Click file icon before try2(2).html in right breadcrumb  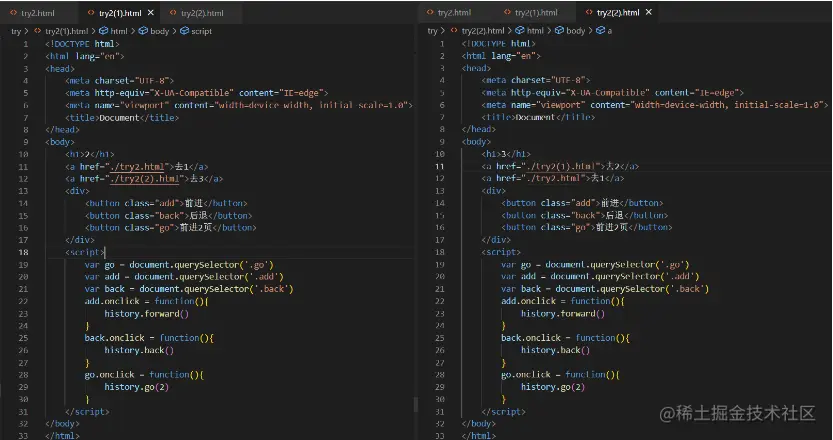pos(454,30)
